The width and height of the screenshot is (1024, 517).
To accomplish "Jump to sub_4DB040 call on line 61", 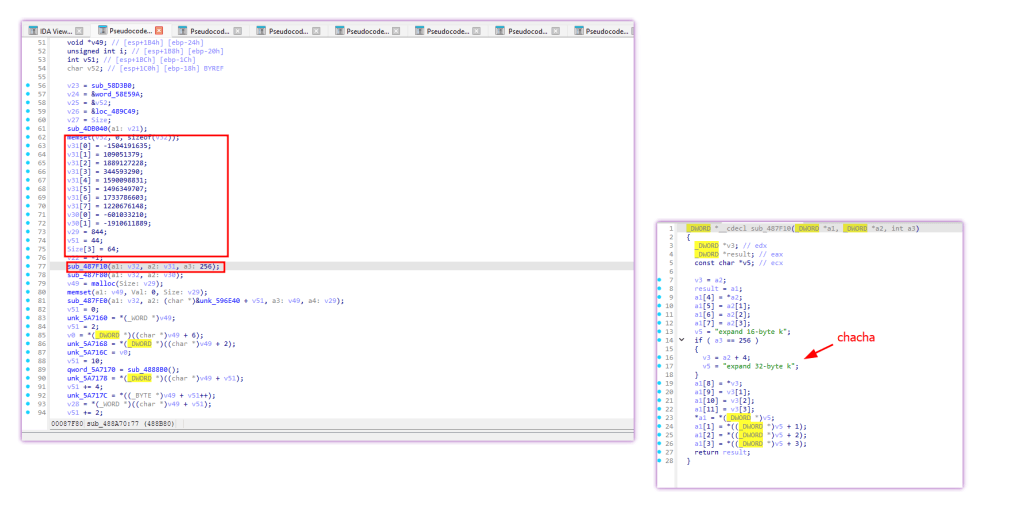I will [x=87, y=129].
